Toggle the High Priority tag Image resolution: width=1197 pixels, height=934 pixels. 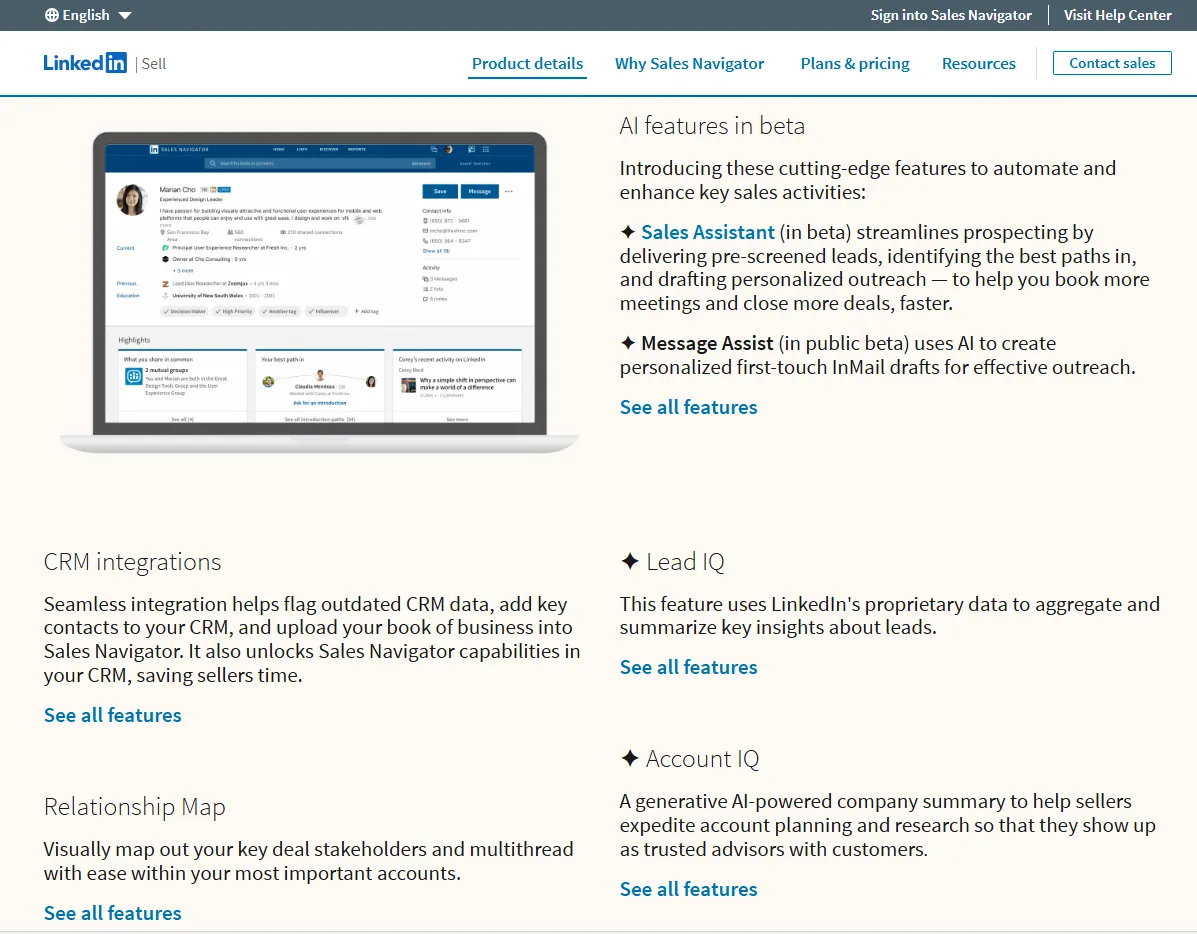pos(234,311)
